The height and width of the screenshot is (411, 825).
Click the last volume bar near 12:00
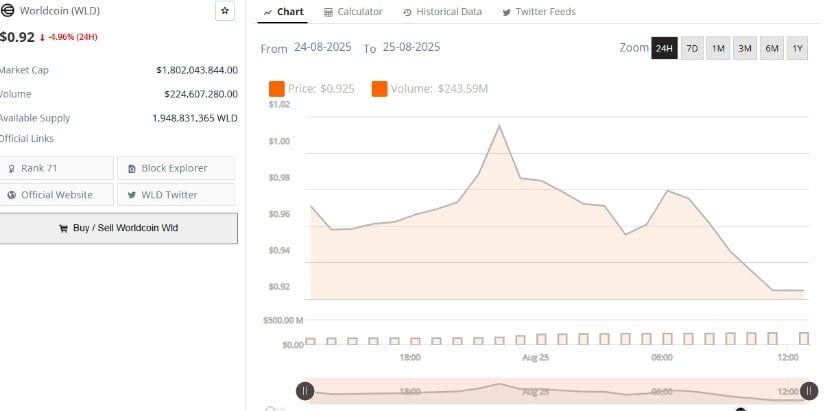point(804,338)
